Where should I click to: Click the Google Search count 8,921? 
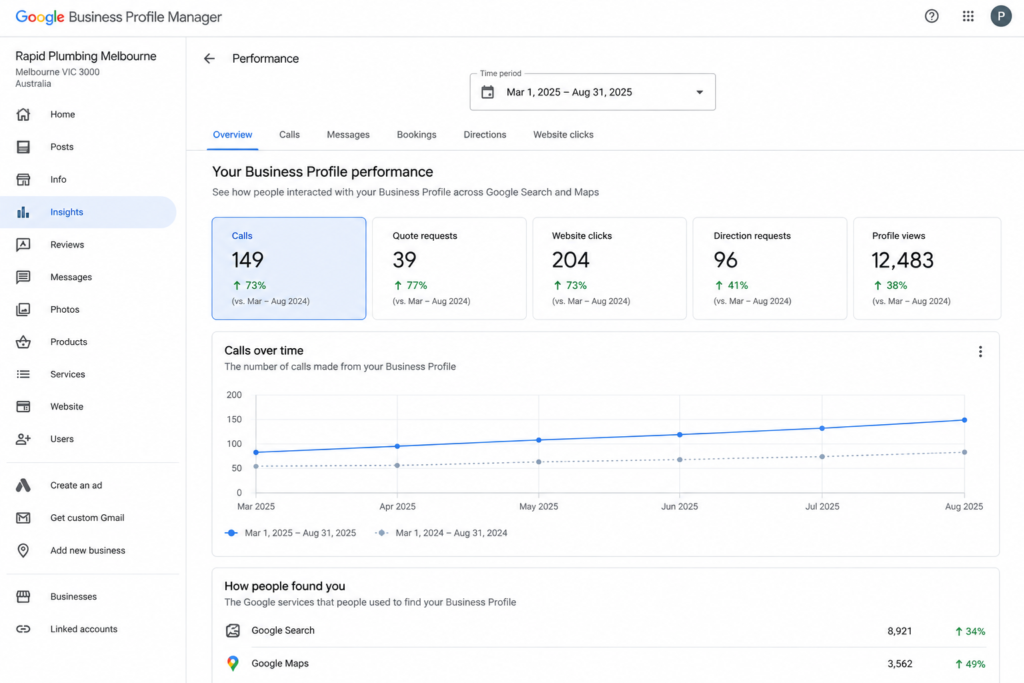point(899,631)
